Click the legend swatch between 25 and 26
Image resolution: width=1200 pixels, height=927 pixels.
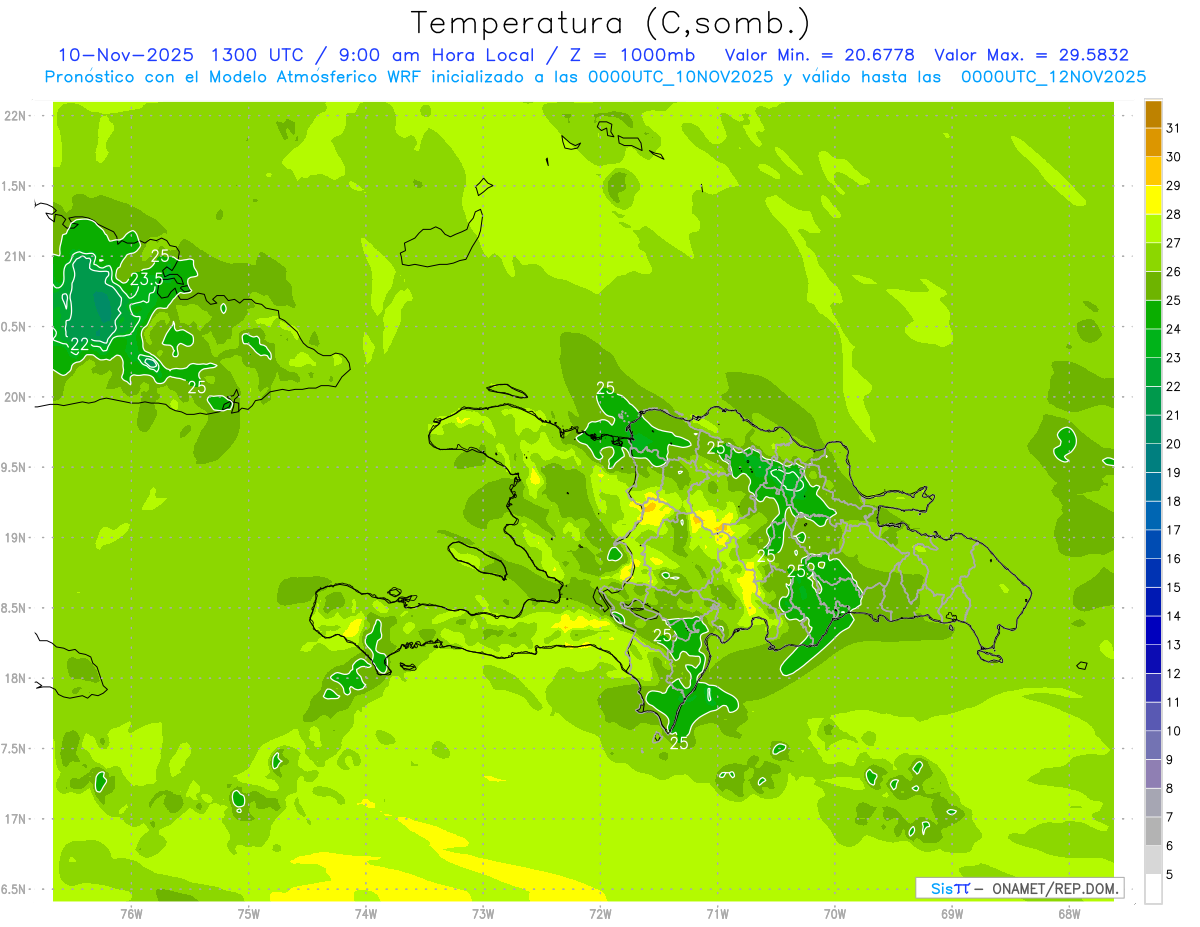(1153, 286)
